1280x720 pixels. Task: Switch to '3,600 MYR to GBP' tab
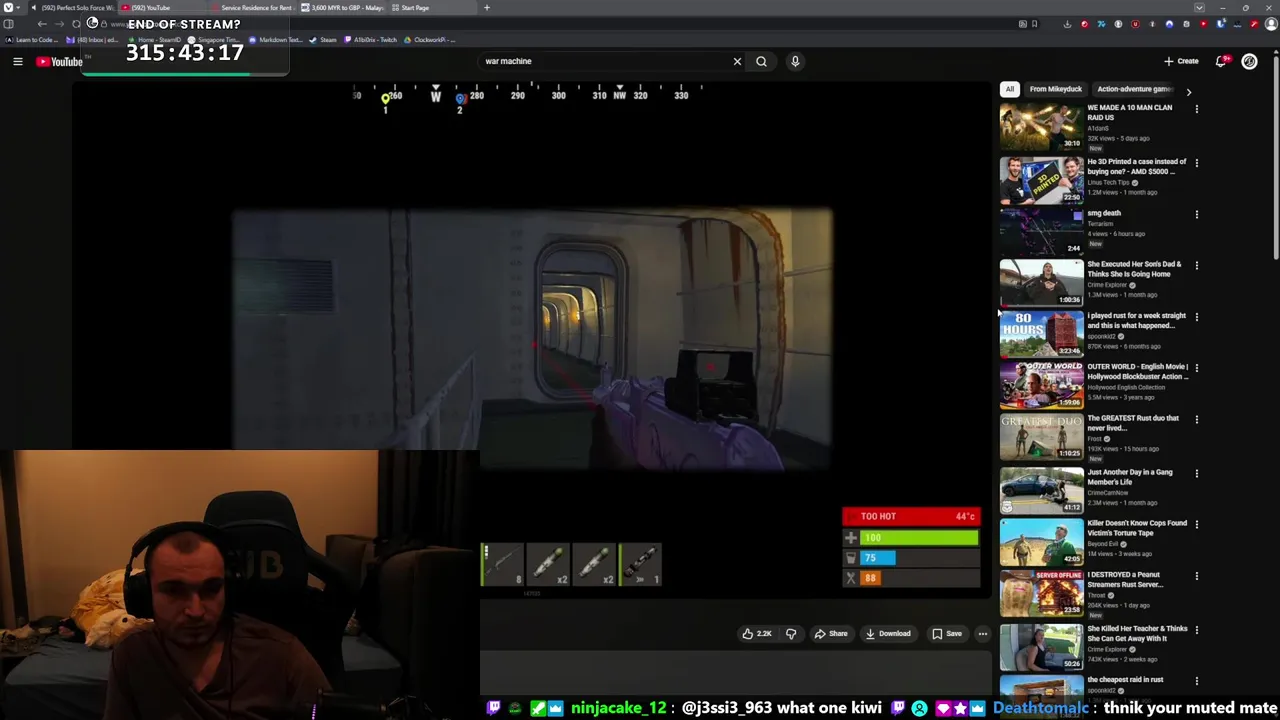click(x=342, y=8)
